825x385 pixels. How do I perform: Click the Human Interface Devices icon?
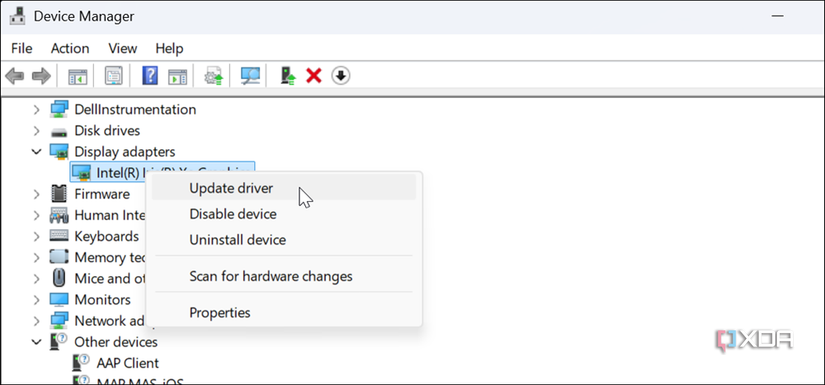pos(59,215)
